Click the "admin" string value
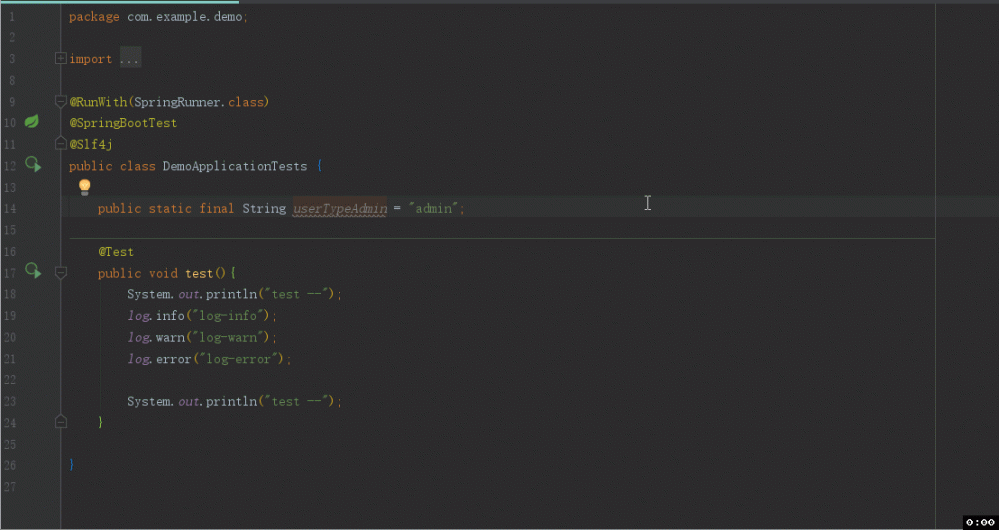The height and width of the screenshot is (530, 999). pos(434,209)
